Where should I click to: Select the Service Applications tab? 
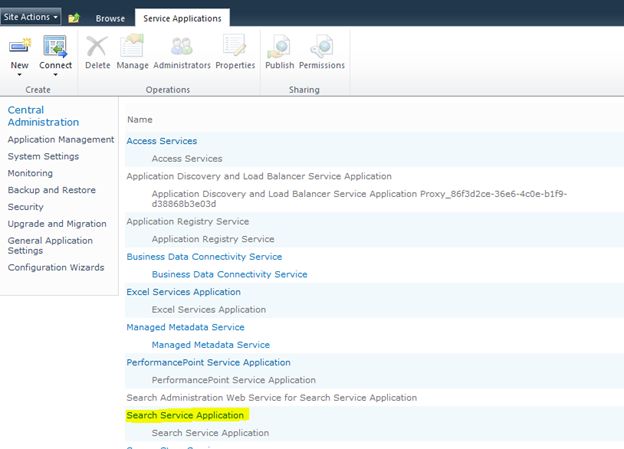coord(183,18)
